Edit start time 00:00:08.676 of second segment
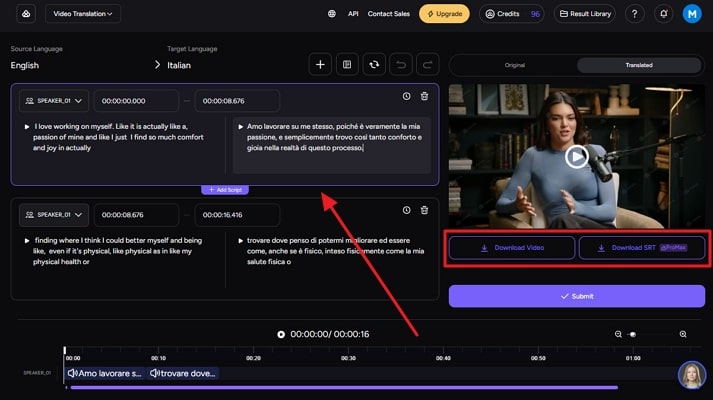The width and height of the screenshot is (713, 400). click(x=136, y=215)
